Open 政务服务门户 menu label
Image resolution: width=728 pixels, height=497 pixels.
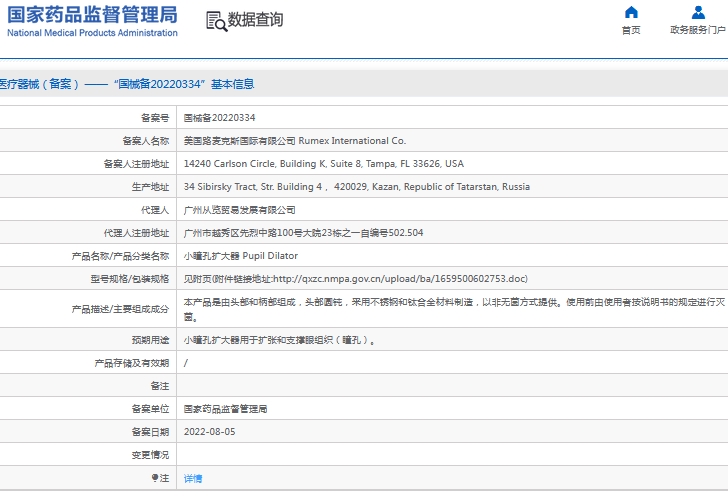pos(698,30)
